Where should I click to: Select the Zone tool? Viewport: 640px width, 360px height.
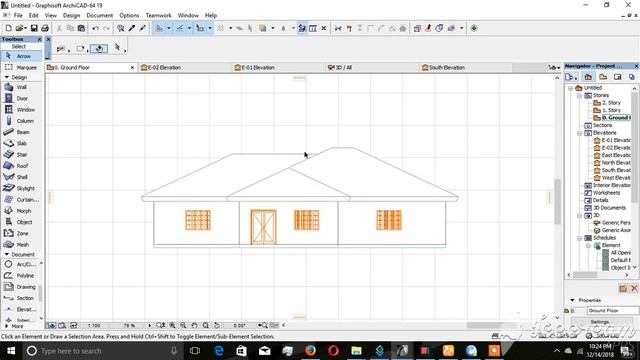pos(21,233)
